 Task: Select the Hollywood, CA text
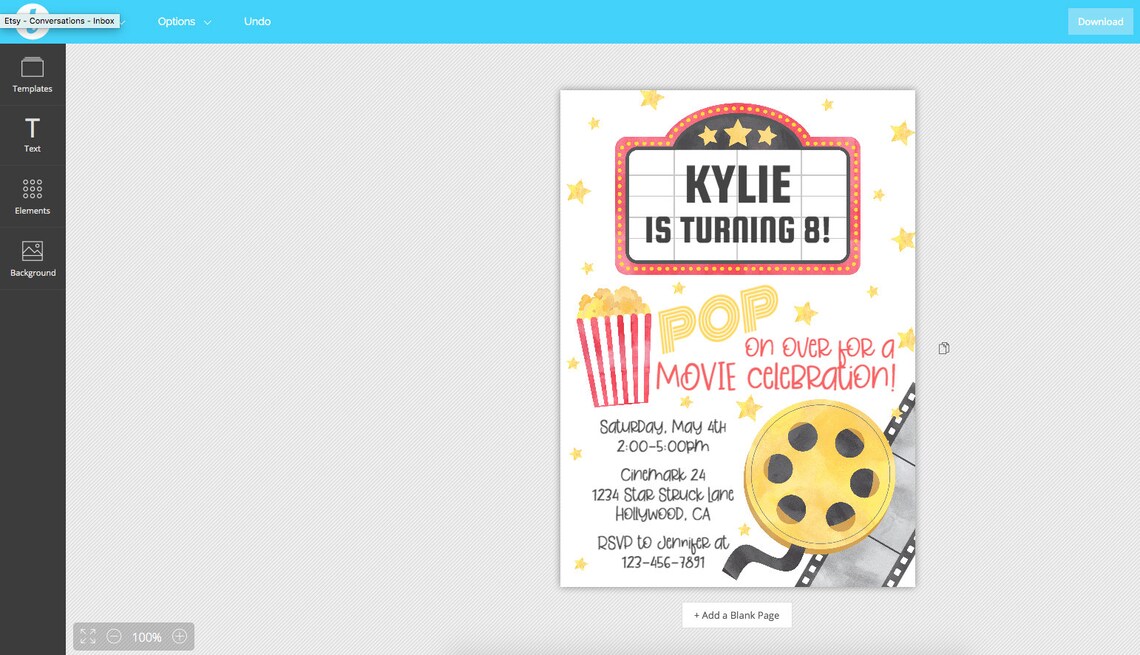coord(662,515)
